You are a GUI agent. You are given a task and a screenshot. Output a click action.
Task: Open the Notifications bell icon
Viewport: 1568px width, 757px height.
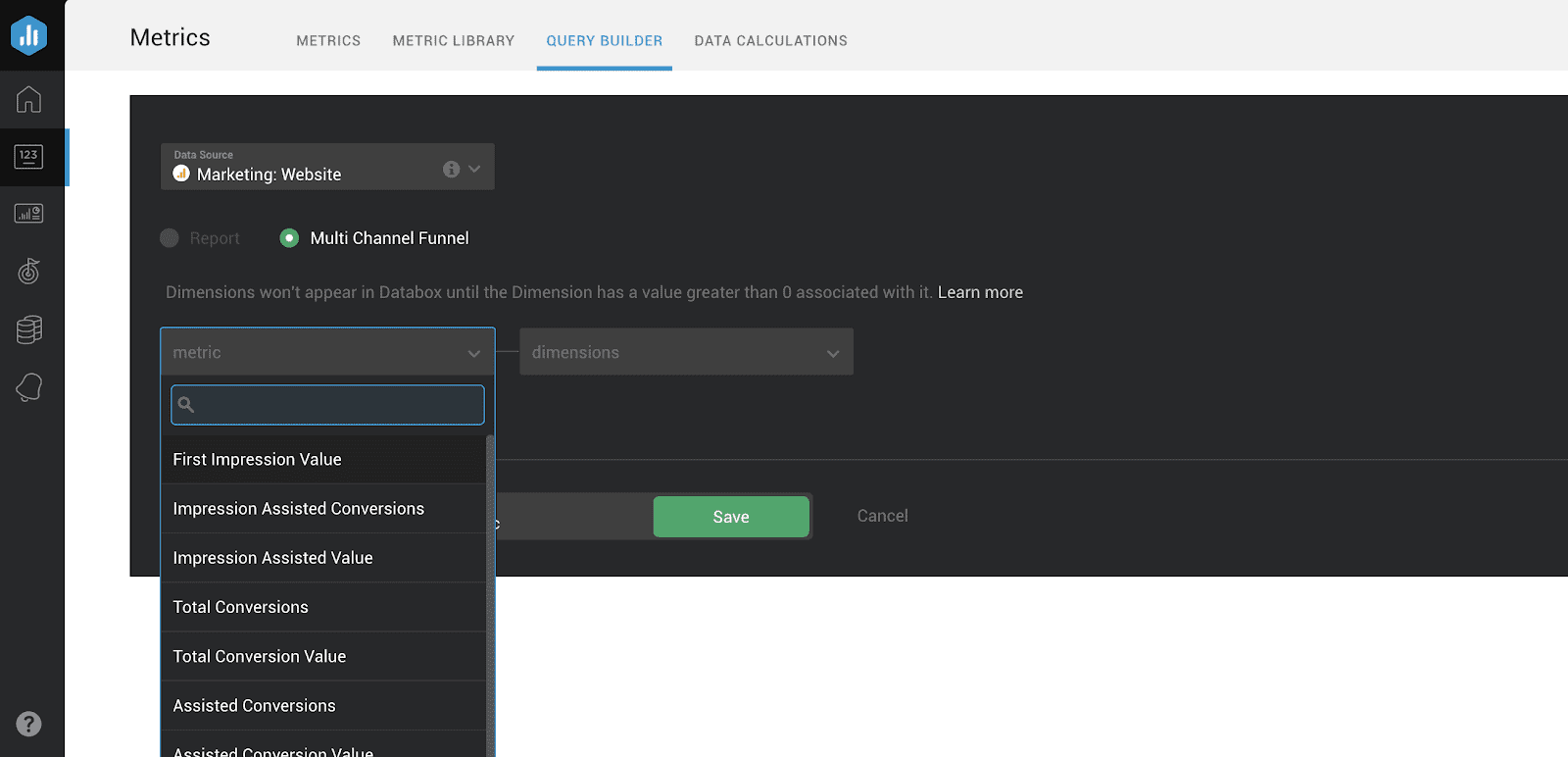click(x=29, y=387)
